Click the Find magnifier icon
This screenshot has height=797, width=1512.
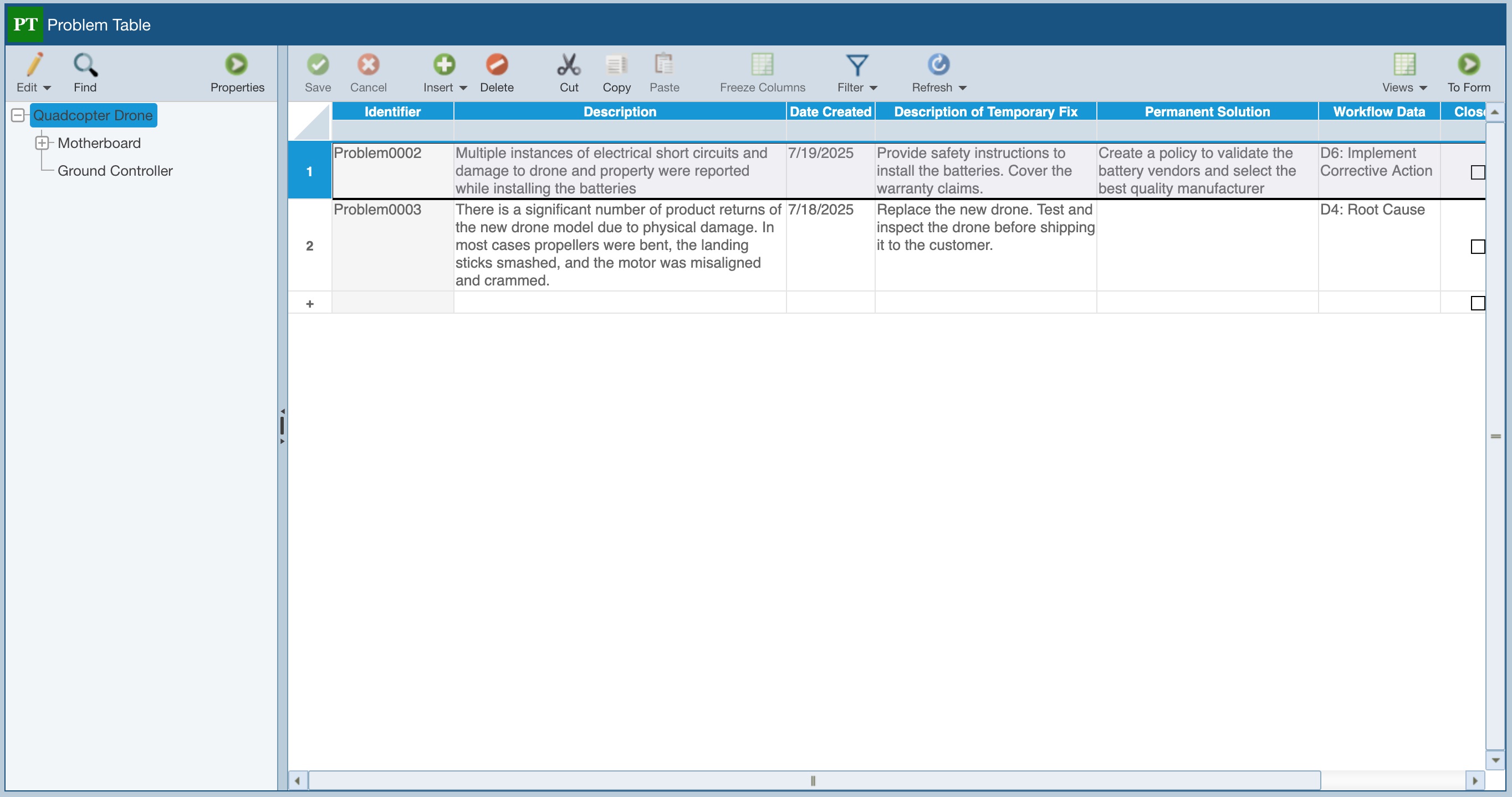(x=85, y=65)
